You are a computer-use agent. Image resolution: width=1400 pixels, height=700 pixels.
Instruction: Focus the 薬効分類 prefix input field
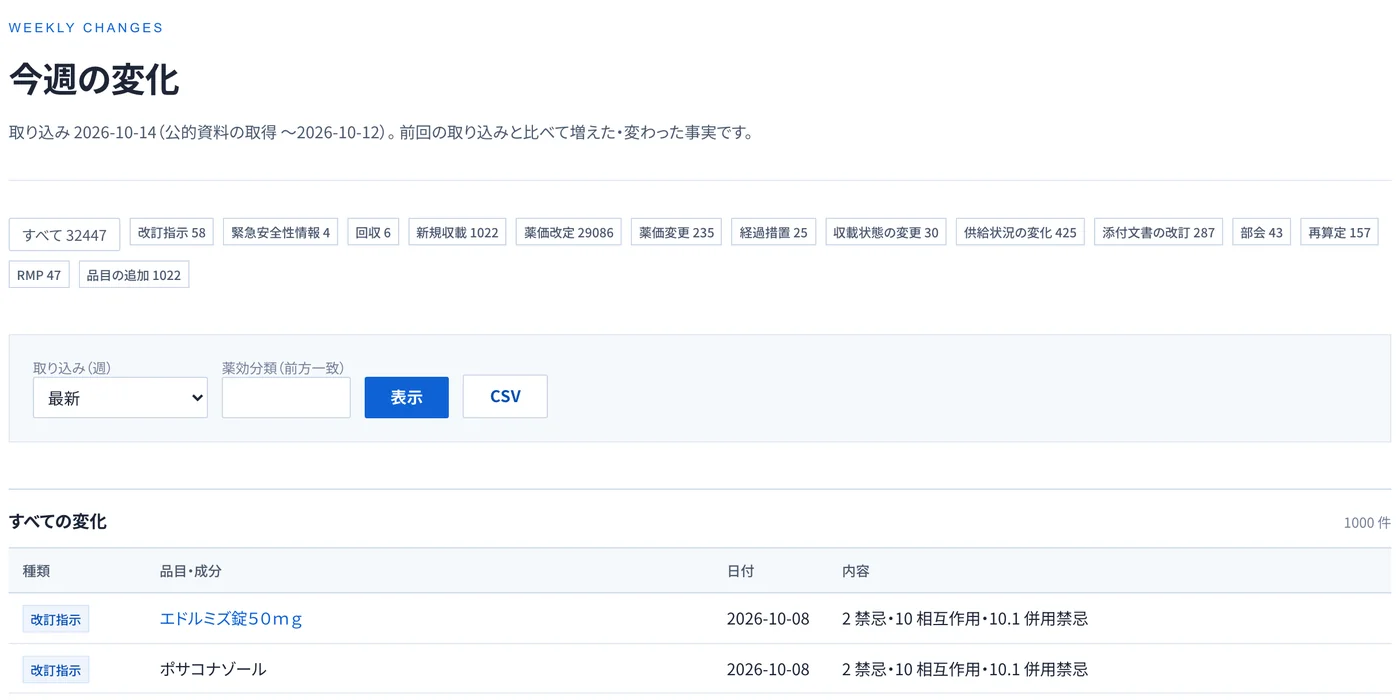pos(286,397)
